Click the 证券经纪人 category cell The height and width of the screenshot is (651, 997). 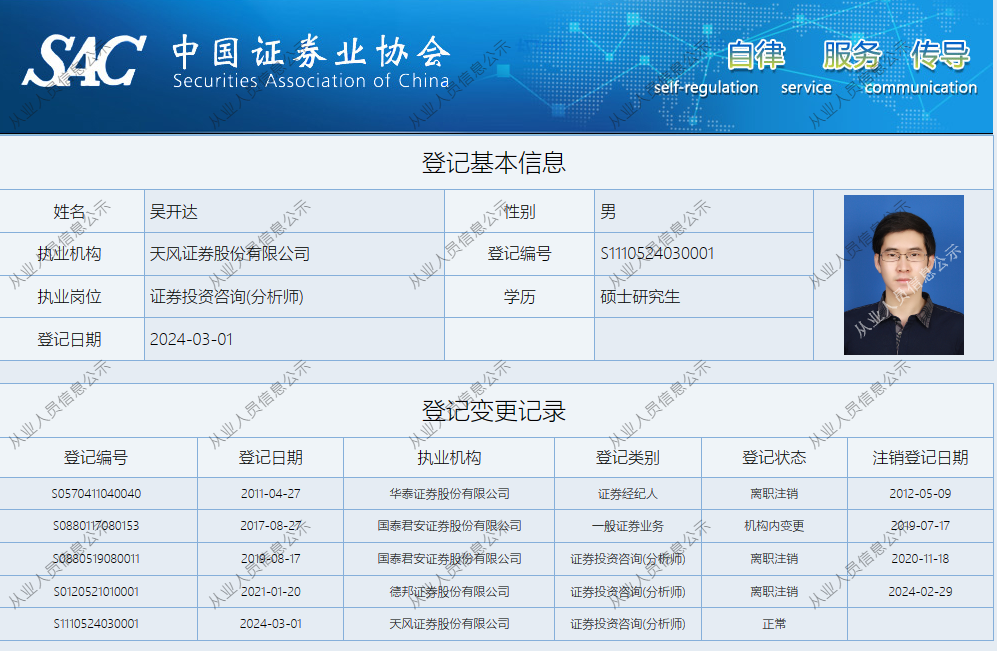point(628,494)
